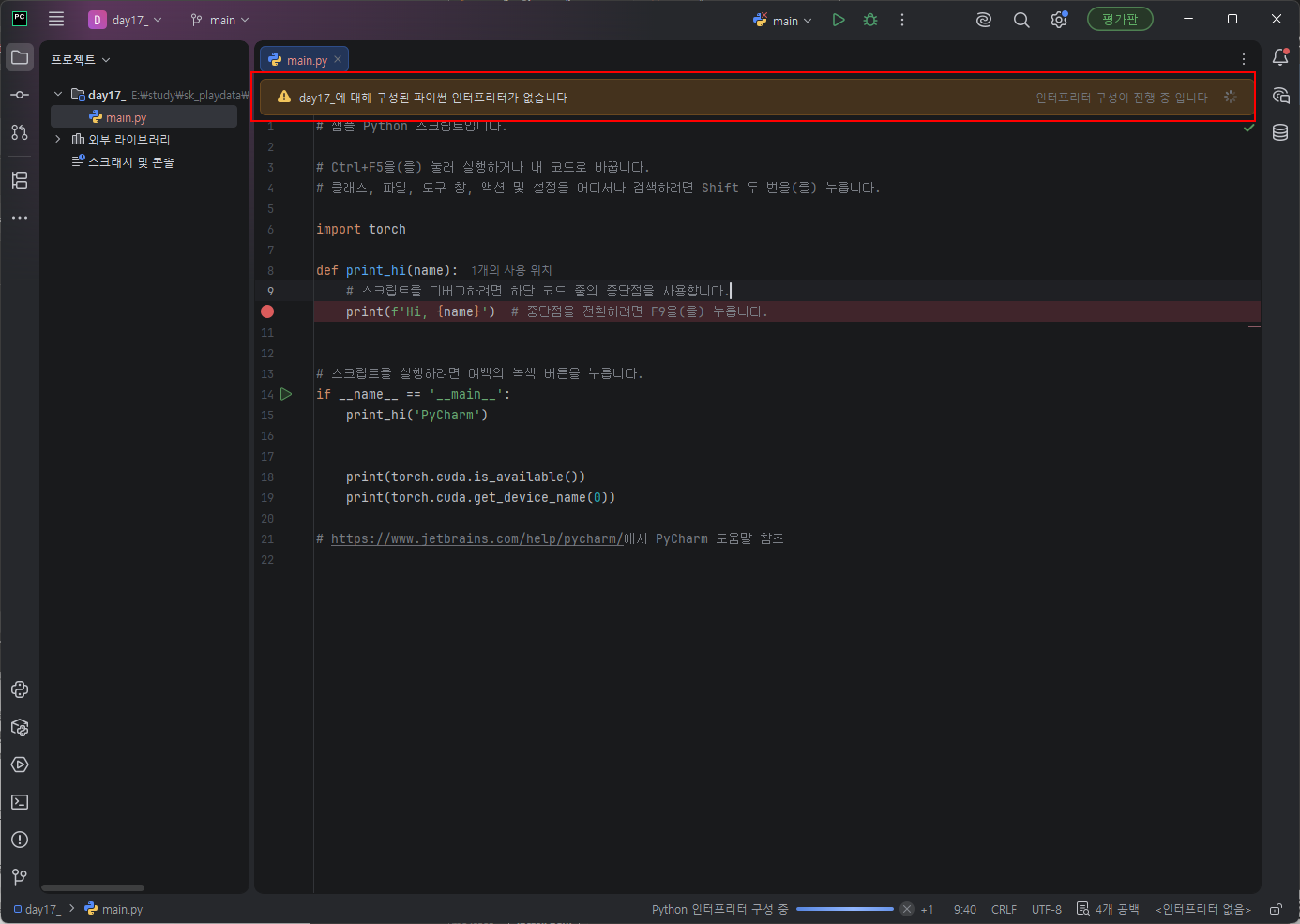
Task: Open the Terminal tool window
Action: click(x=20, y=802)
